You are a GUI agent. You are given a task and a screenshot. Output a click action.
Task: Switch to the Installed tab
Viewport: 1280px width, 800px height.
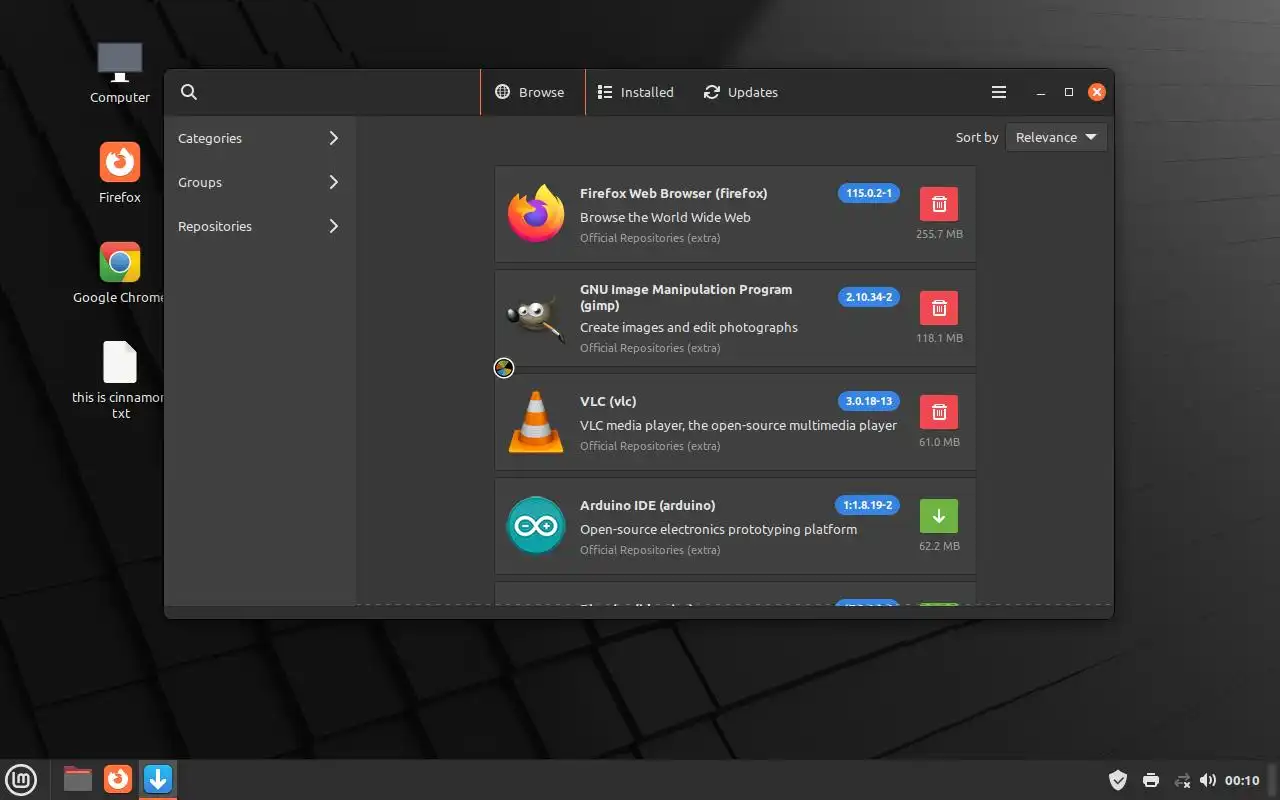[x=636, y=92]
